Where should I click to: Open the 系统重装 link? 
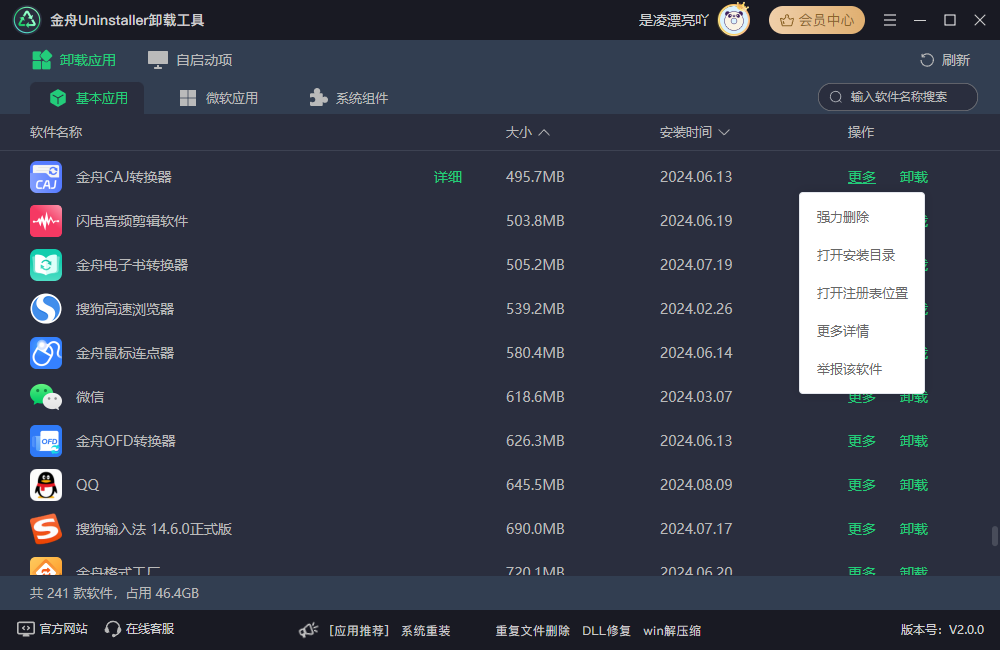(x=425, y=631)
